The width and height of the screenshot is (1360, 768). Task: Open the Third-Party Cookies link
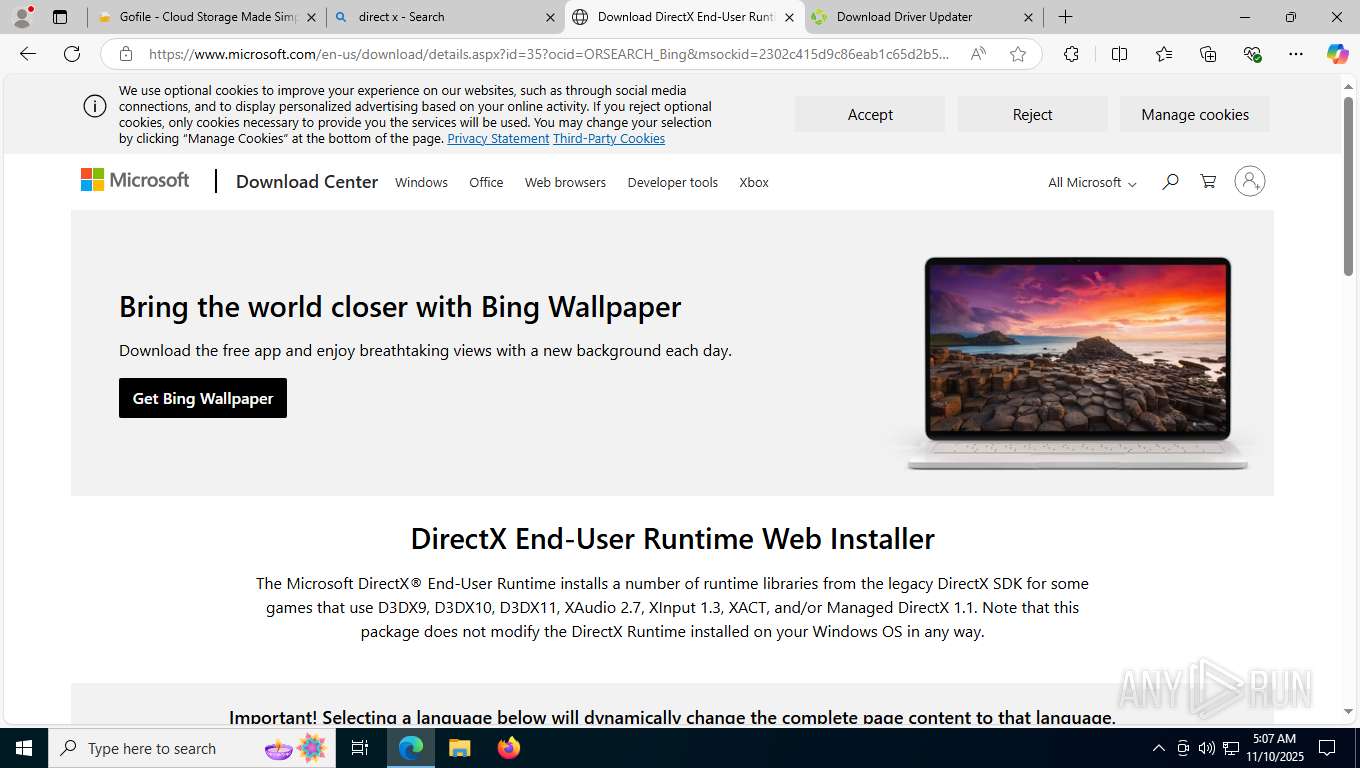[x=609, y=139]
